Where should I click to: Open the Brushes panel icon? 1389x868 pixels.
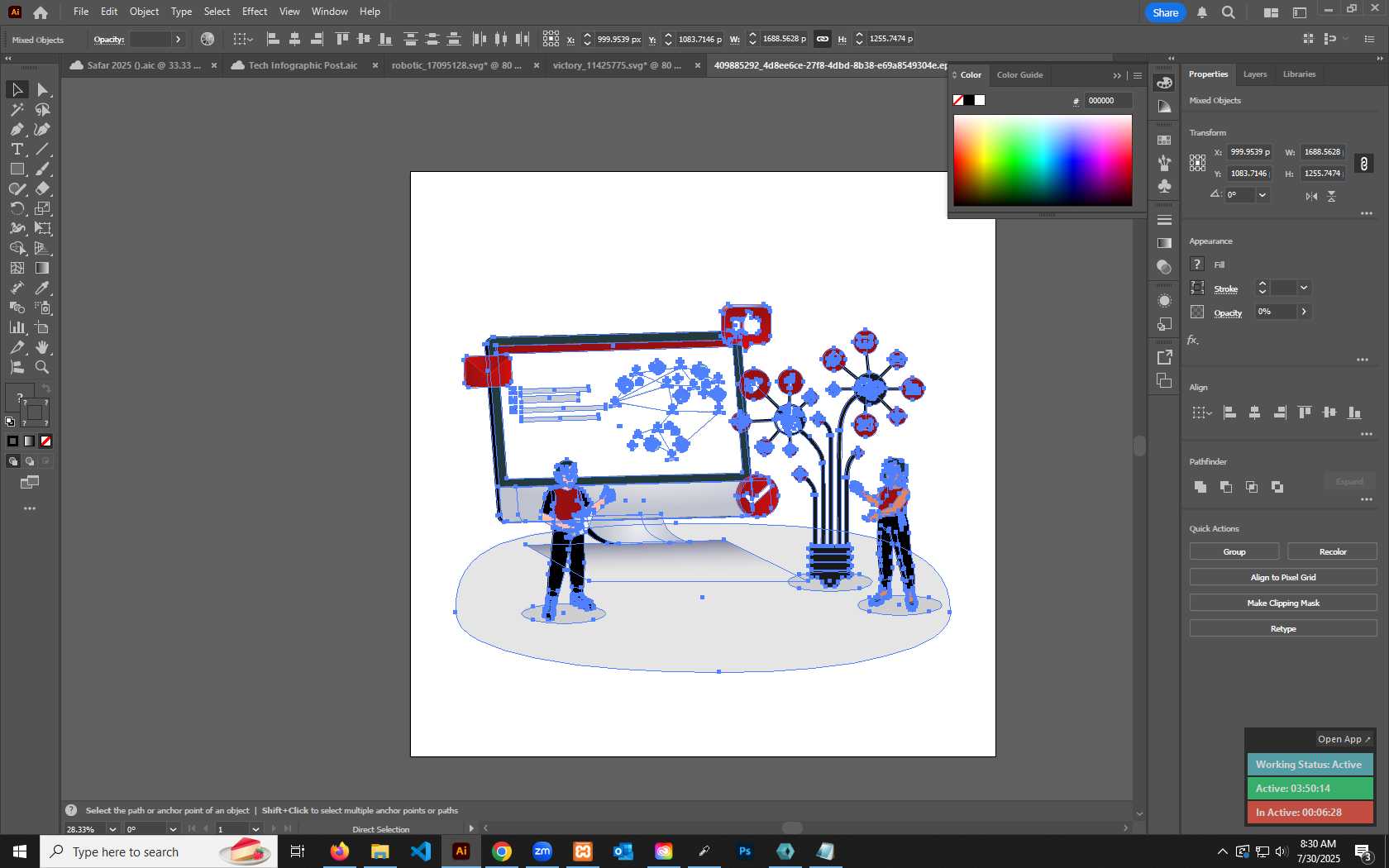point(1164,163)
